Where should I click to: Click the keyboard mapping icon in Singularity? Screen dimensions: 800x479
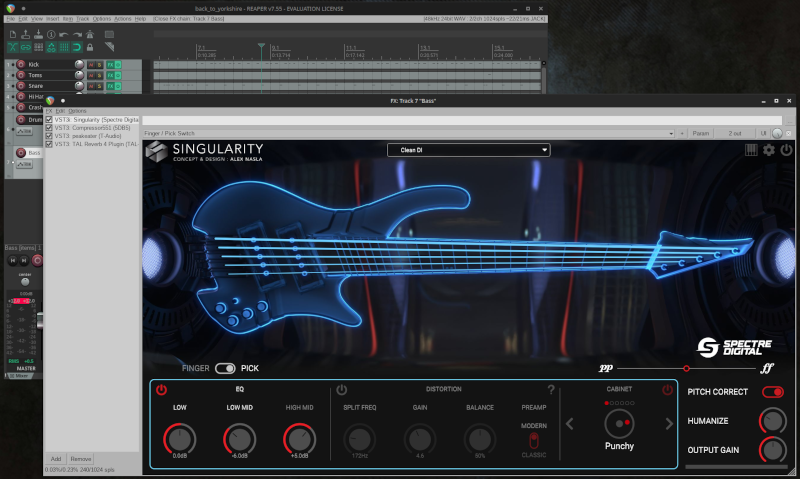751,150
